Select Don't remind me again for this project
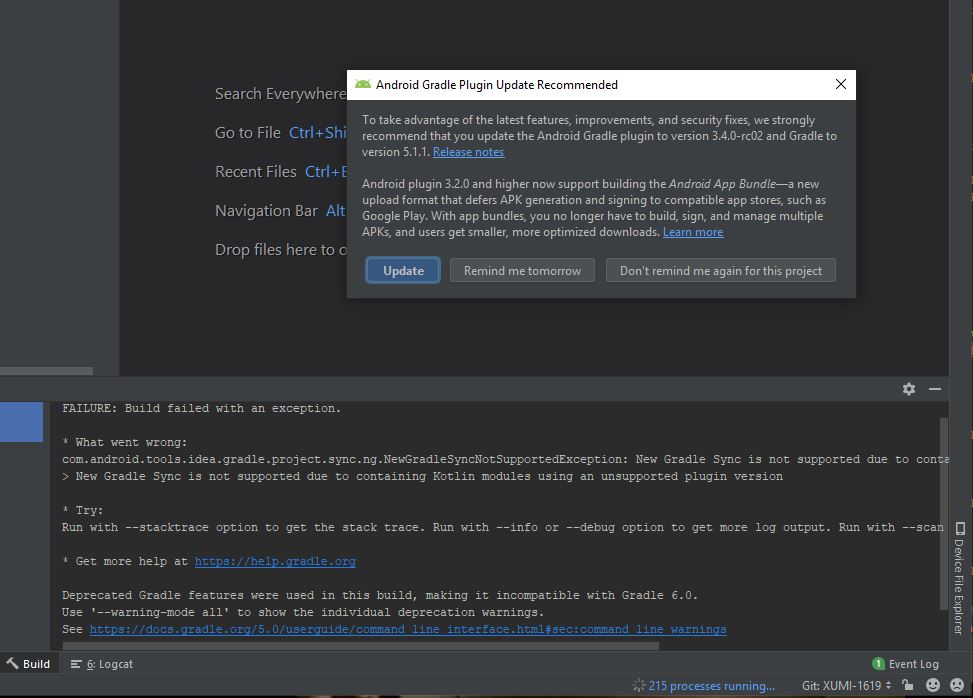This screenshot has width=973, height=698. click(720, 271)
